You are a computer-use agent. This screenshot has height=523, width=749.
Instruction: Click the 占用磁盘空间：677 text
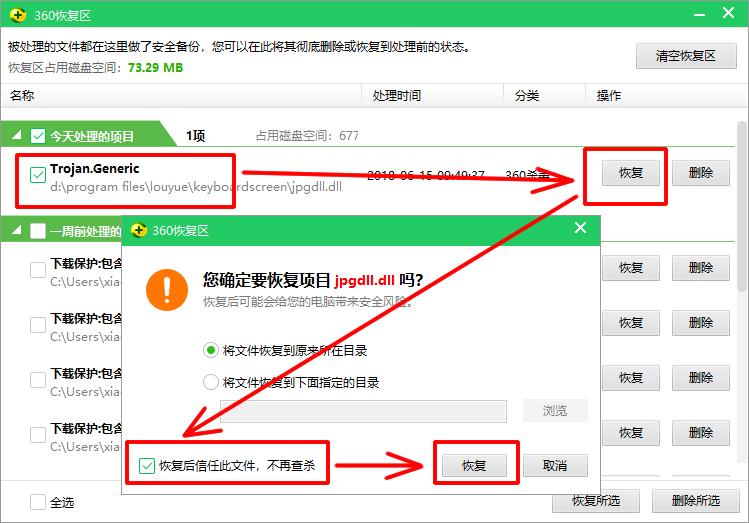(307, 136)
